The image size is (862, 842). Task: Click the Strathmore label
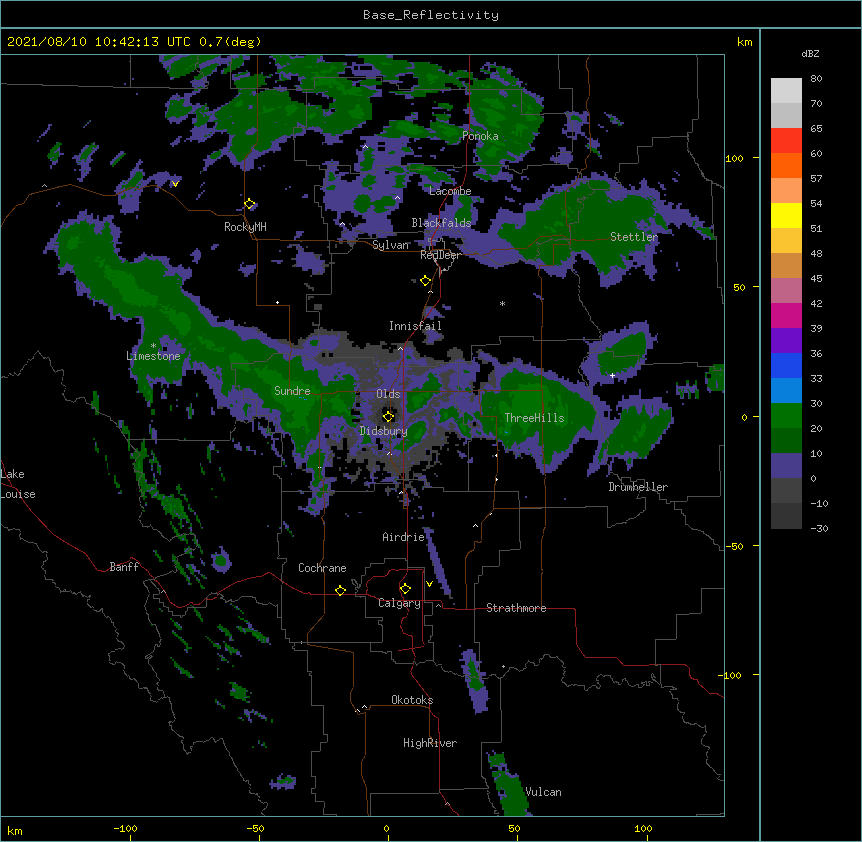516,608
